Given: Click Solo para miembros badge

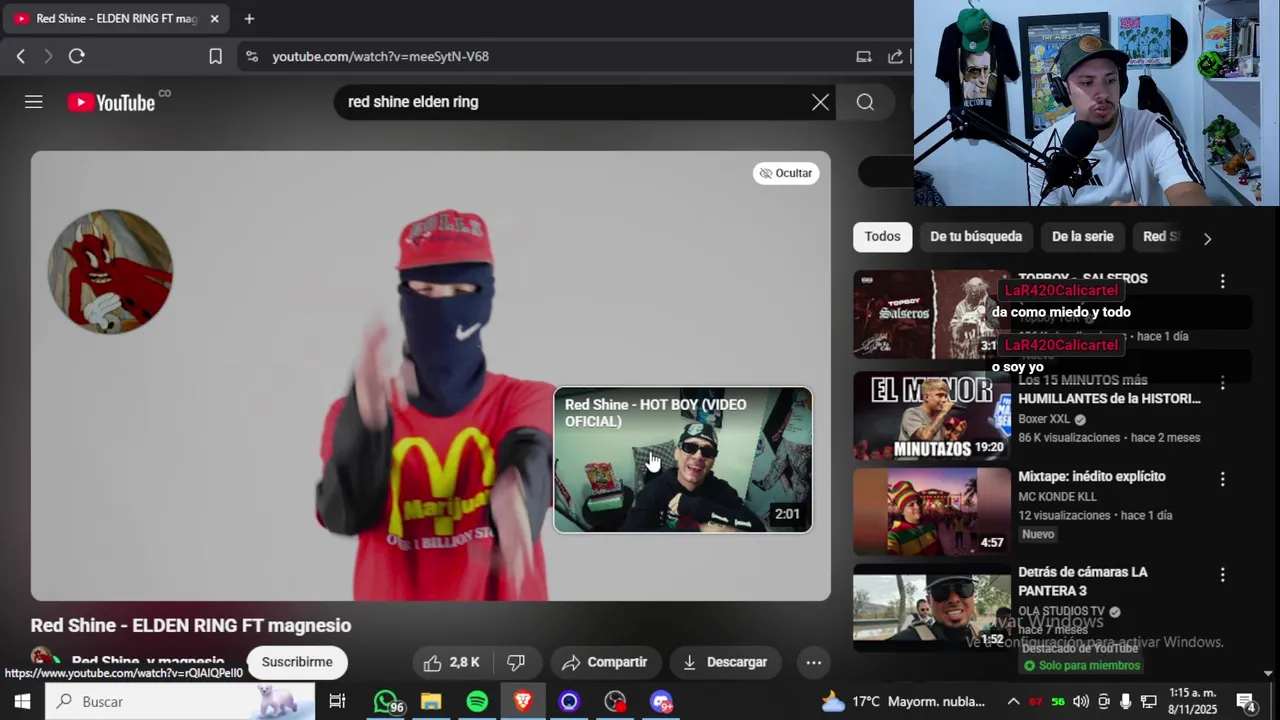Looking at the screenshot, I should [x=1081, y=665].
